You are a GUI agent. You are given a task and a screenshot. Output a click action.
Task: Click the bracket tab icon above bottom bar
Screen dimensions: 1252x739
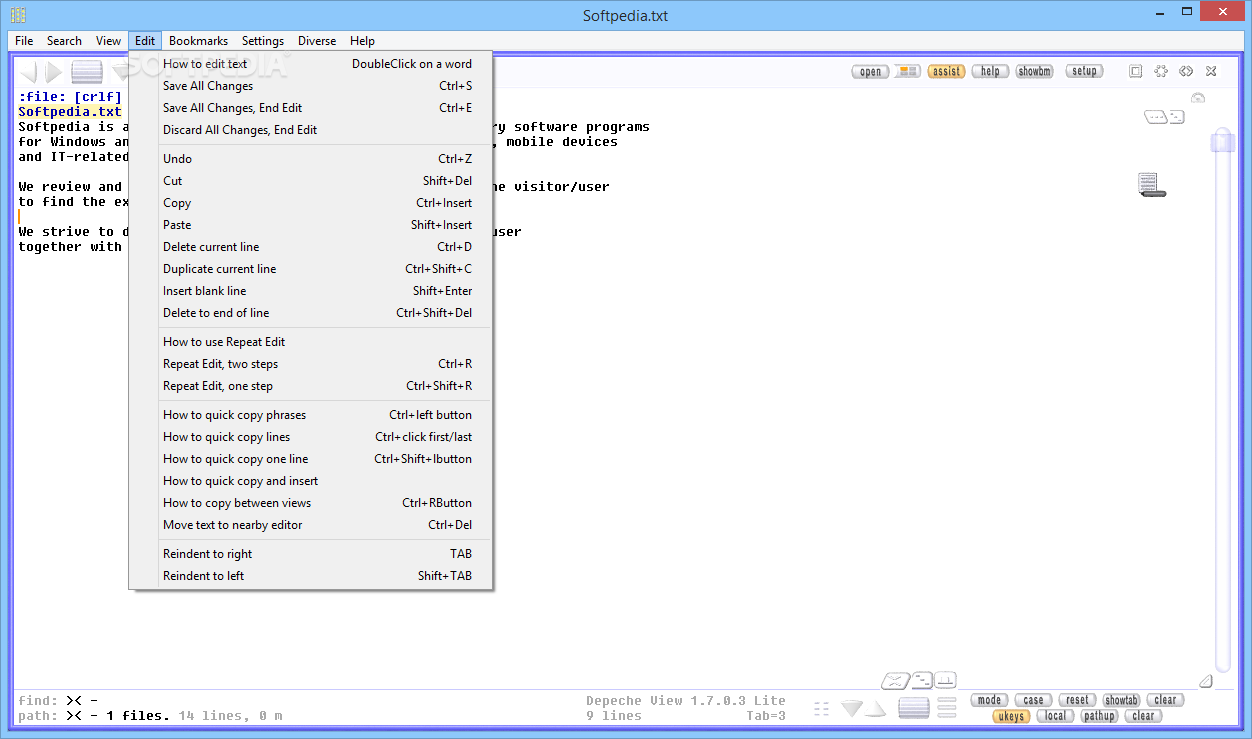click(x=946, y=680)
